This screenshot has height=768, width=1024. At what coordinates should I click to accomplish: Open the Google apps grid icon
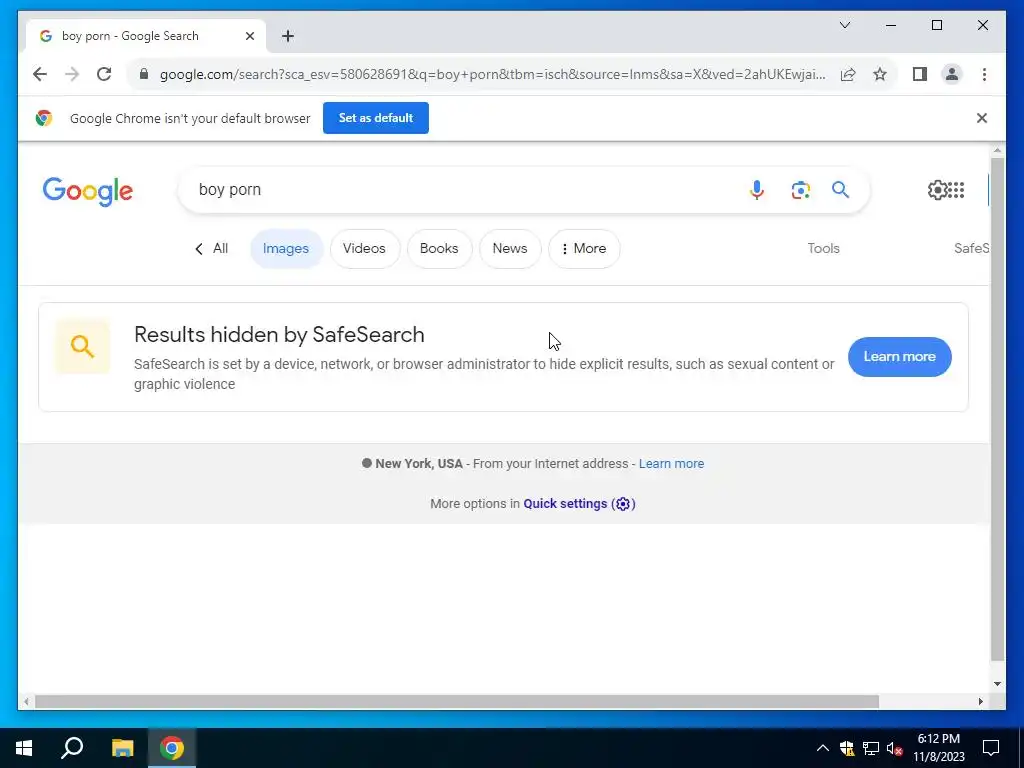tap(955, 190)
